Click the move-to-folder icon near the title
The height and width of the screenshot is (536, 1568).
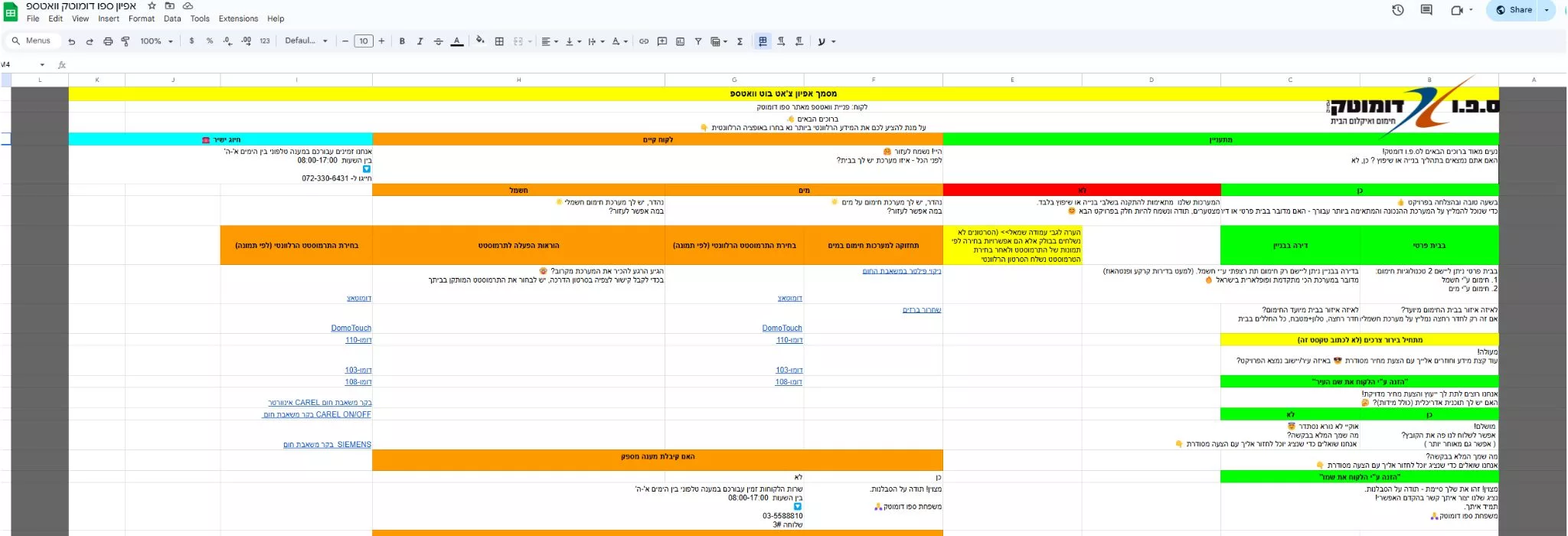pos(170,6)
